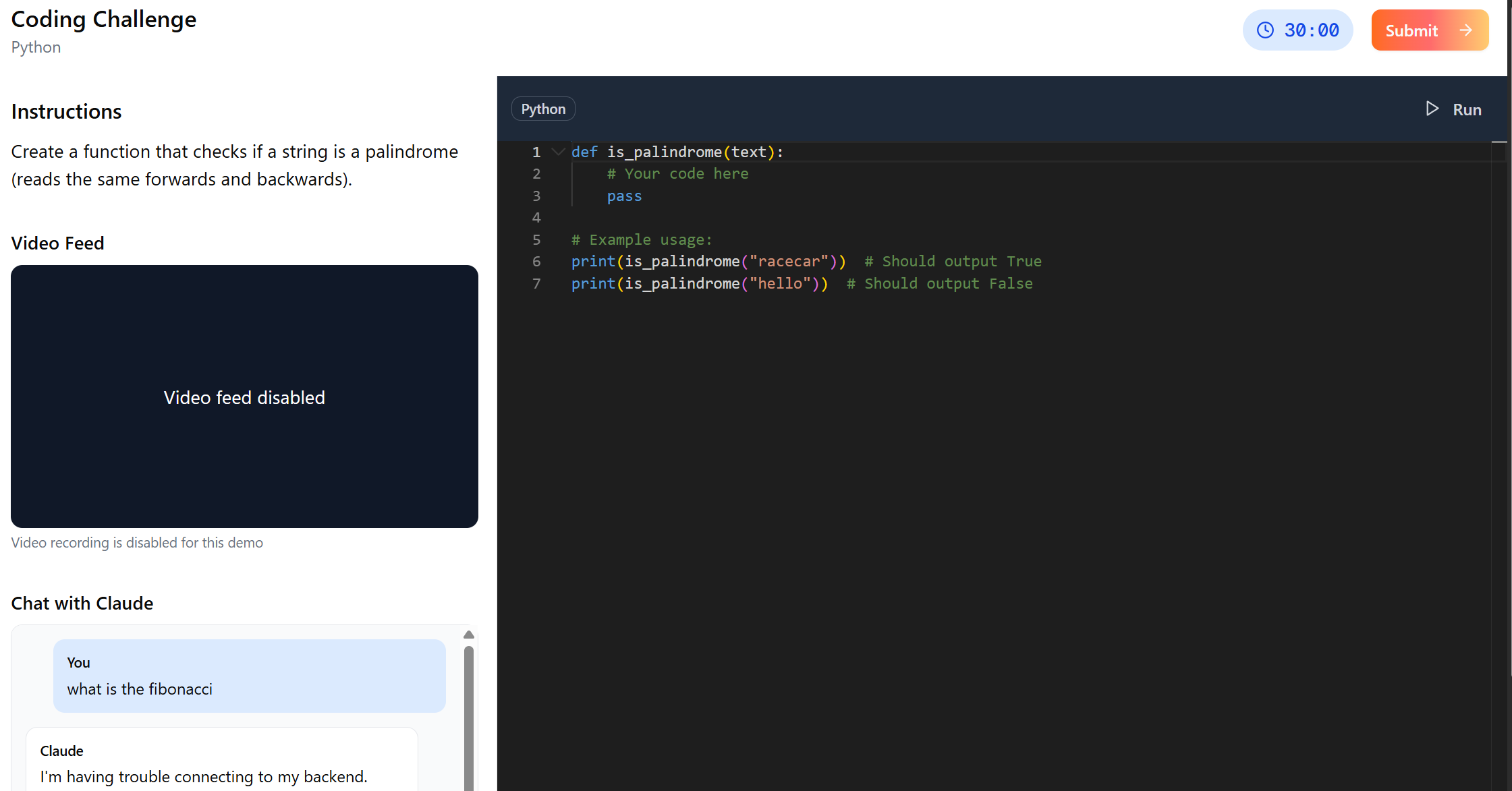Click the chat scrollbar up arrow

(469, 635)
